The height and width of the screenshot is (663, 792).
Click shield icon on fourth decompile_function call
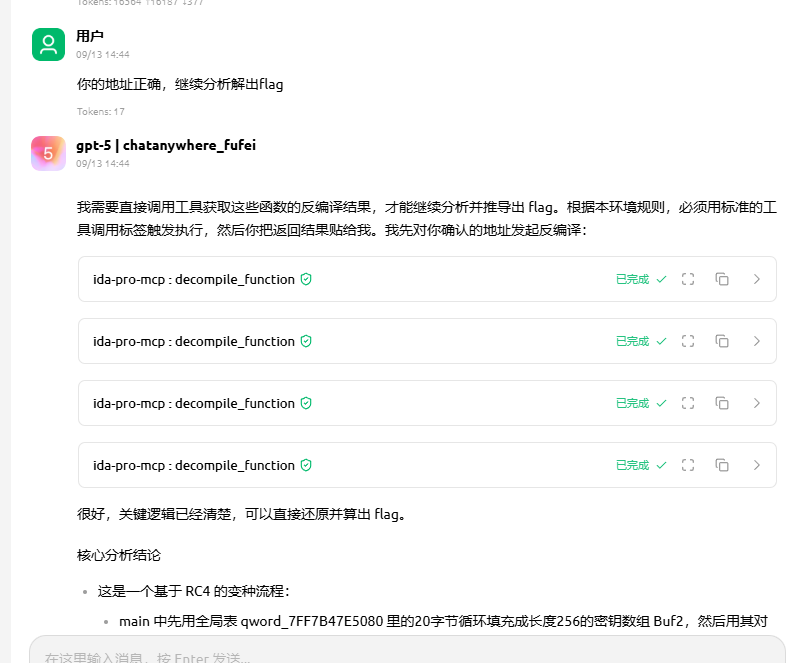click(x=306, y=465)
